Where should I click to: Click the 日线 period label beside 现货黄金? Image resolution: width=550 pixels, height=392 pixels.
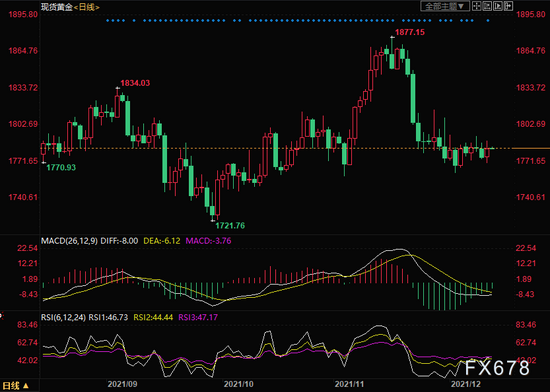87,7
